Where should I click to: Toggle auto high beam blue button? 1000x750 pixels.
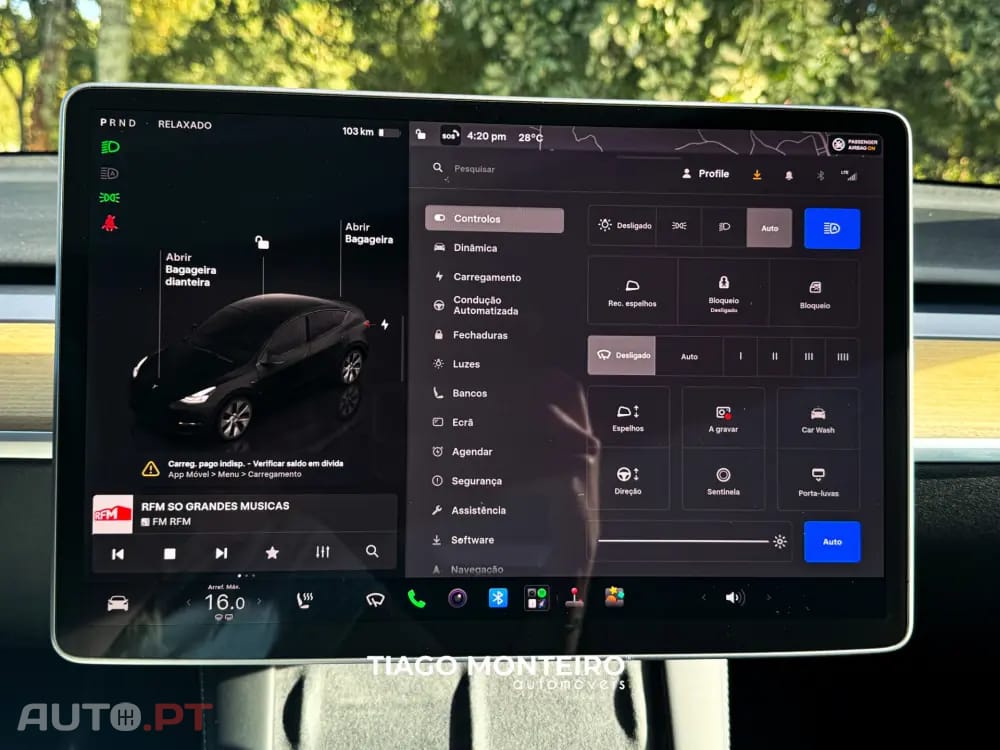click(832, 228)
